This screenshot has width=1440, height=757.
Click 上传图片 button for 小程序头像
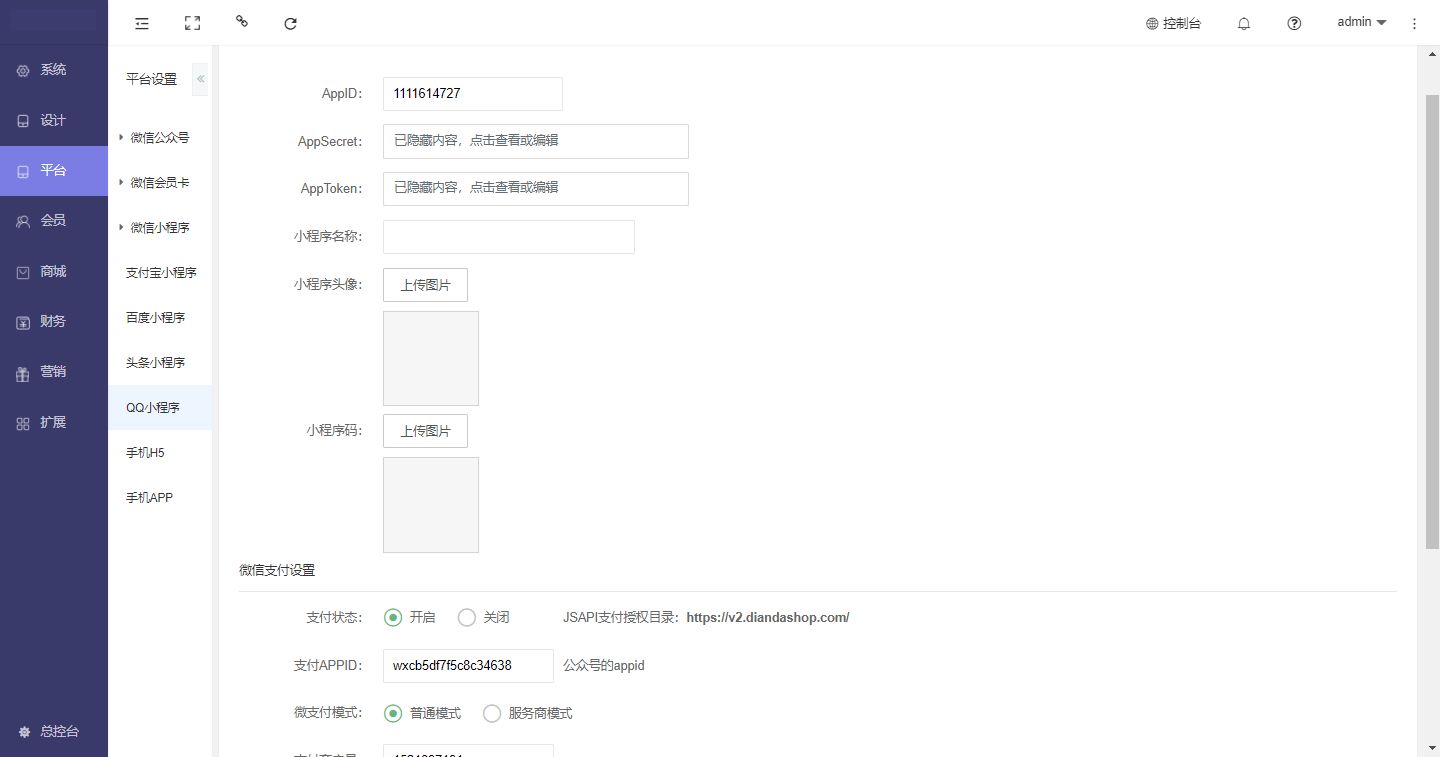pos(425,285)
